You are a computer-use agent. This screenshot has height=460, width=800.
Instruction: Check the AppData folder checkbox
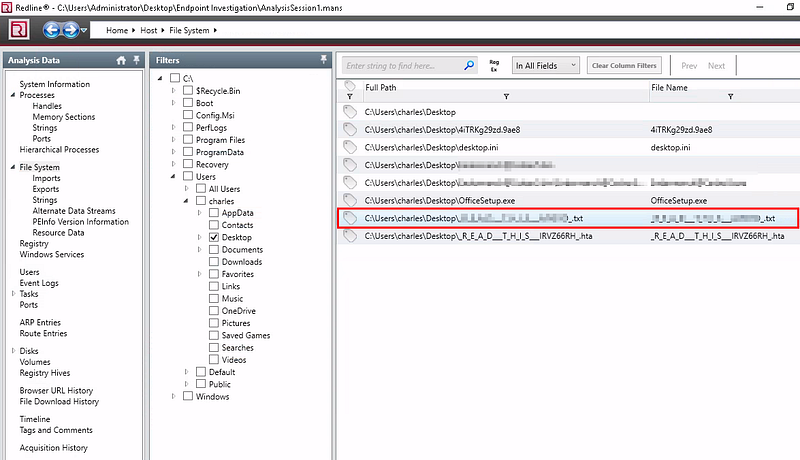pyautogui.click(x=214, y=213)
